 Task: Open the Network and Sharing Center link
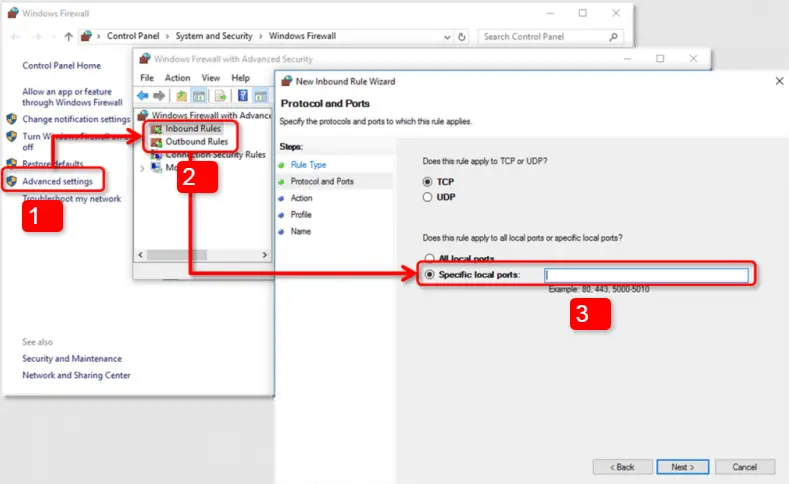pyautogui.click(x=76, y=375)
